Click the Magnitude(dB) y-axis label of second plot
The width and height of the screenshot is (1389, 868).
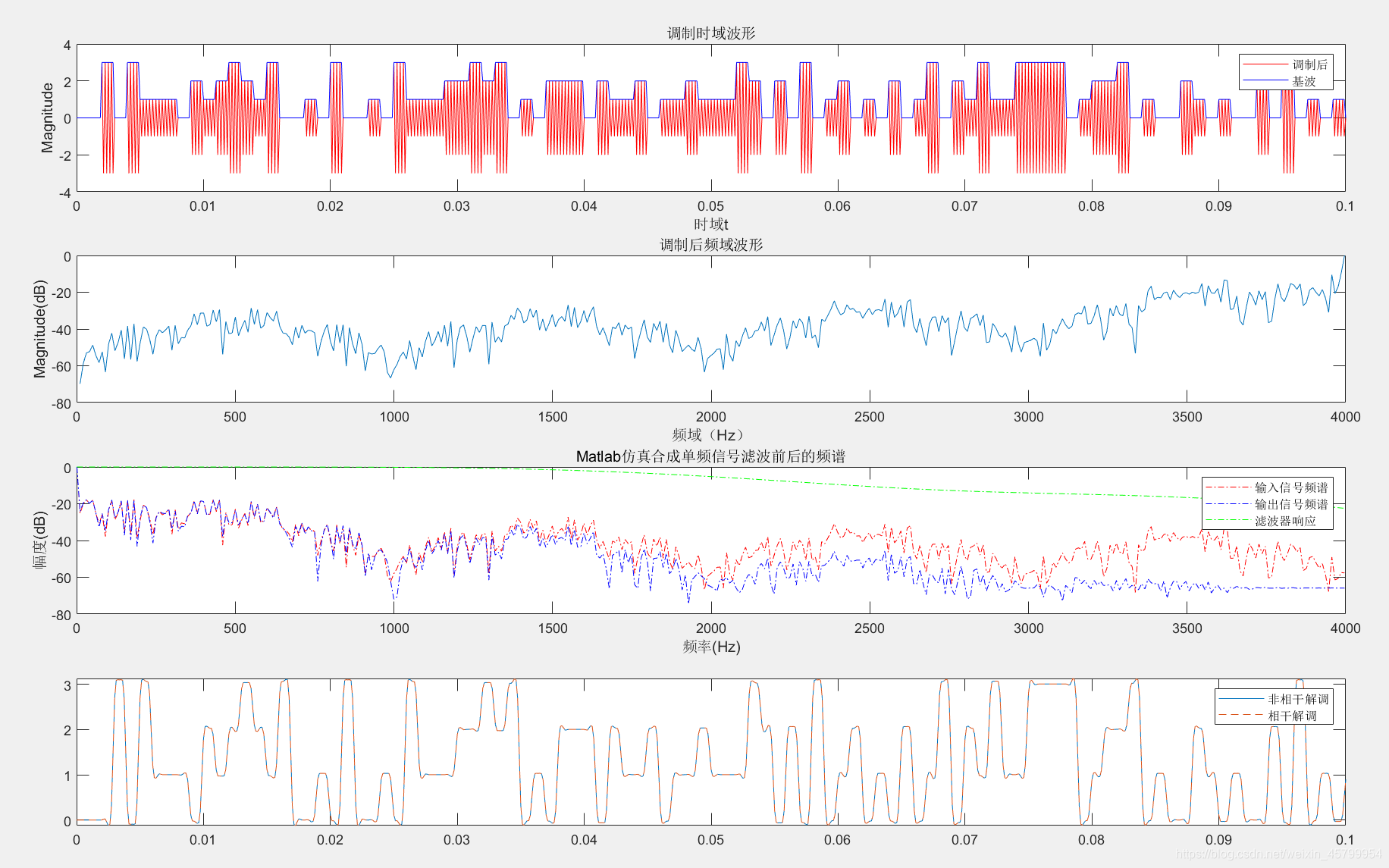pyautogui.click(x=39, y=328)
